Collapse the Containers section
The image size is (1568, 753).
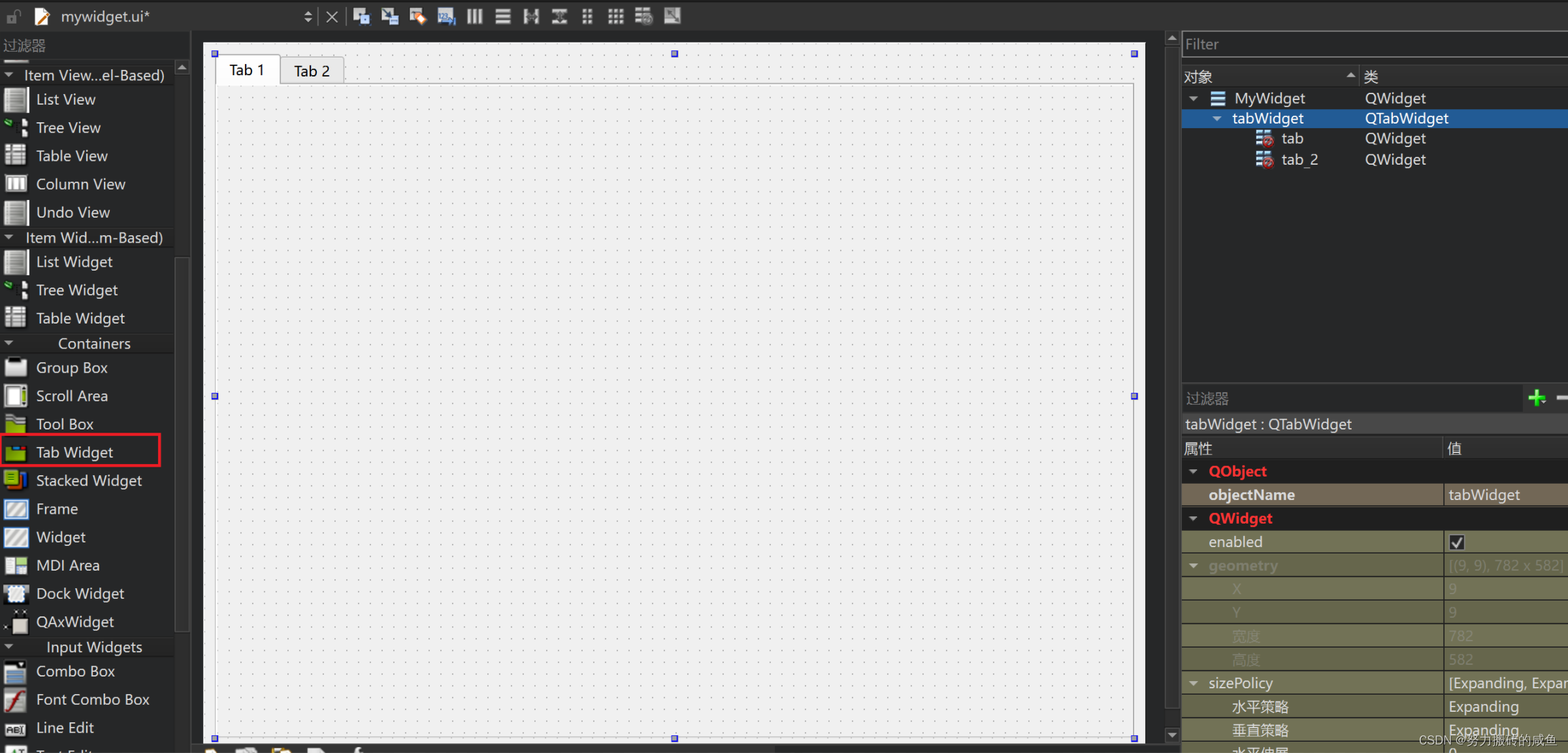[10, 343]
